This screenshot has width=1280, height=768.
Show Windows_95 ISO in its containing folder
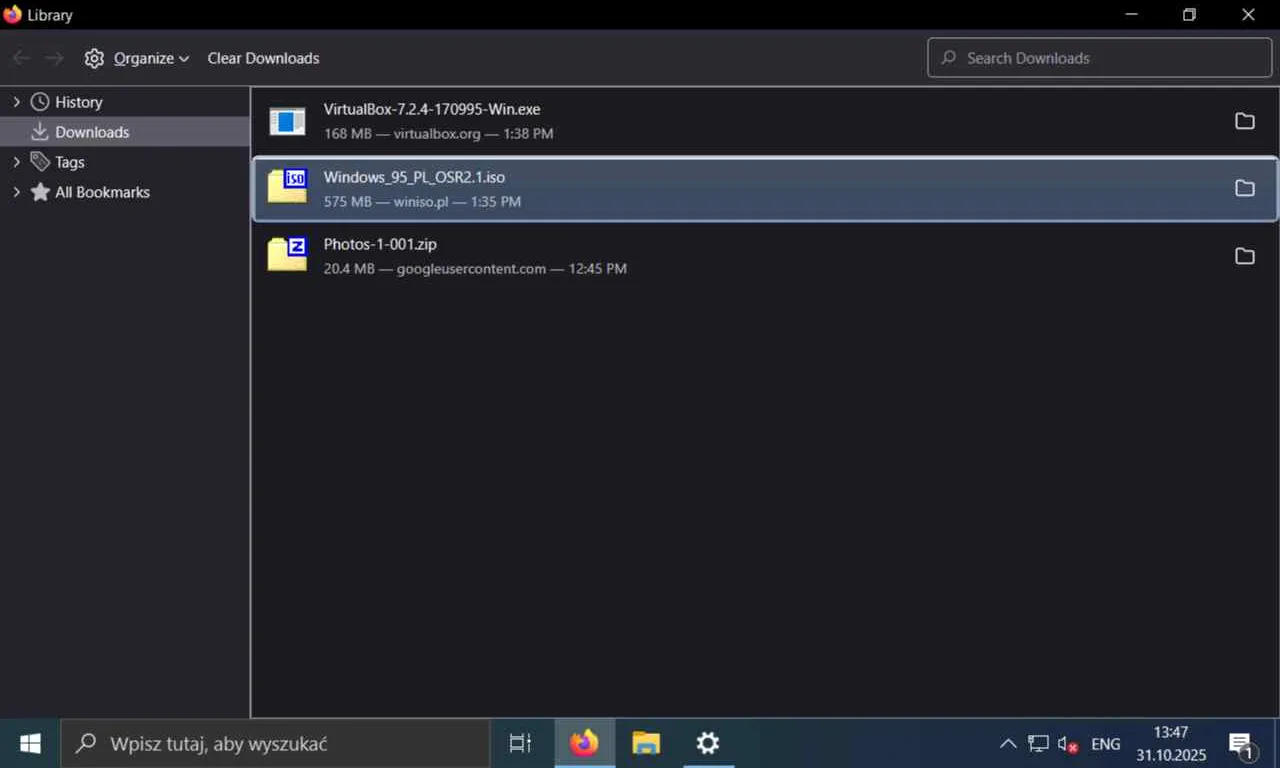click(x=1245, y=188)
